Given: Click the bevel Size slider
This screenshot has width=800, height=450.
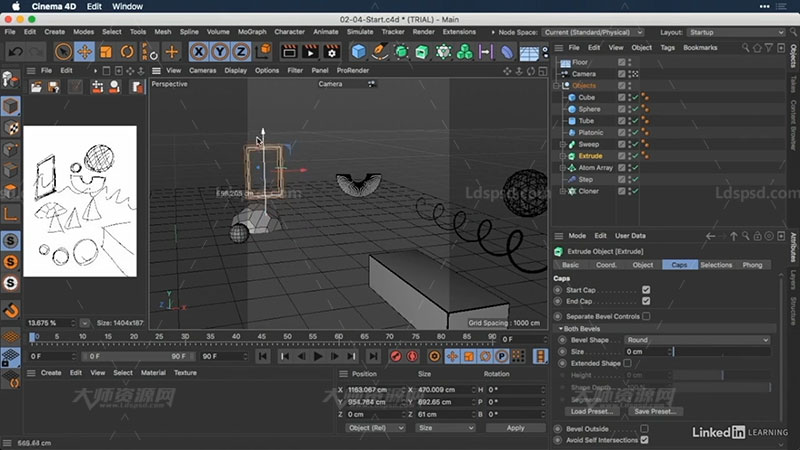Looking at the screenshot, I should 720,352.
